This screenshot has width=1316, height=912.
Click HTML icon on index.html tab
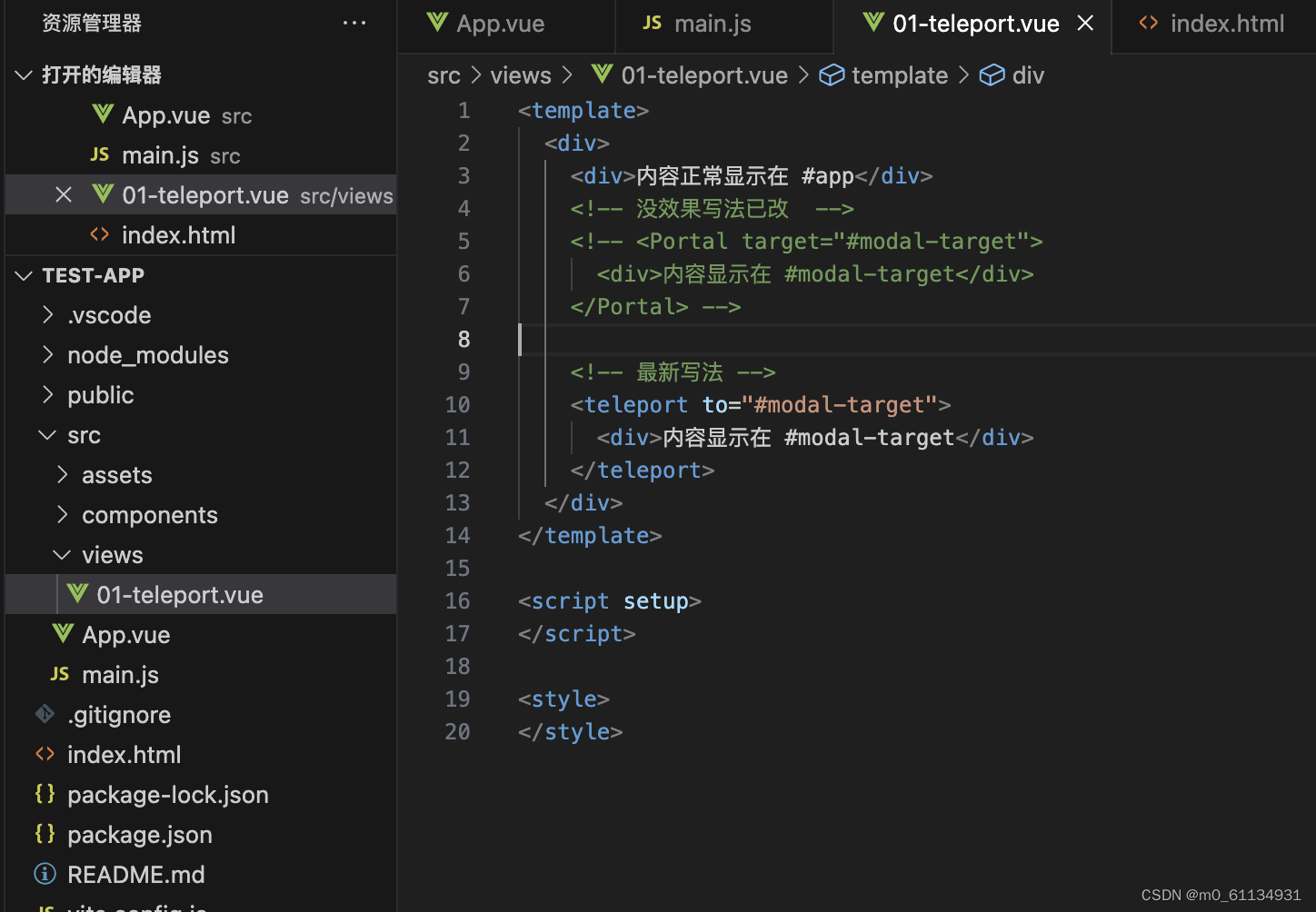(x=1149, y=23)
